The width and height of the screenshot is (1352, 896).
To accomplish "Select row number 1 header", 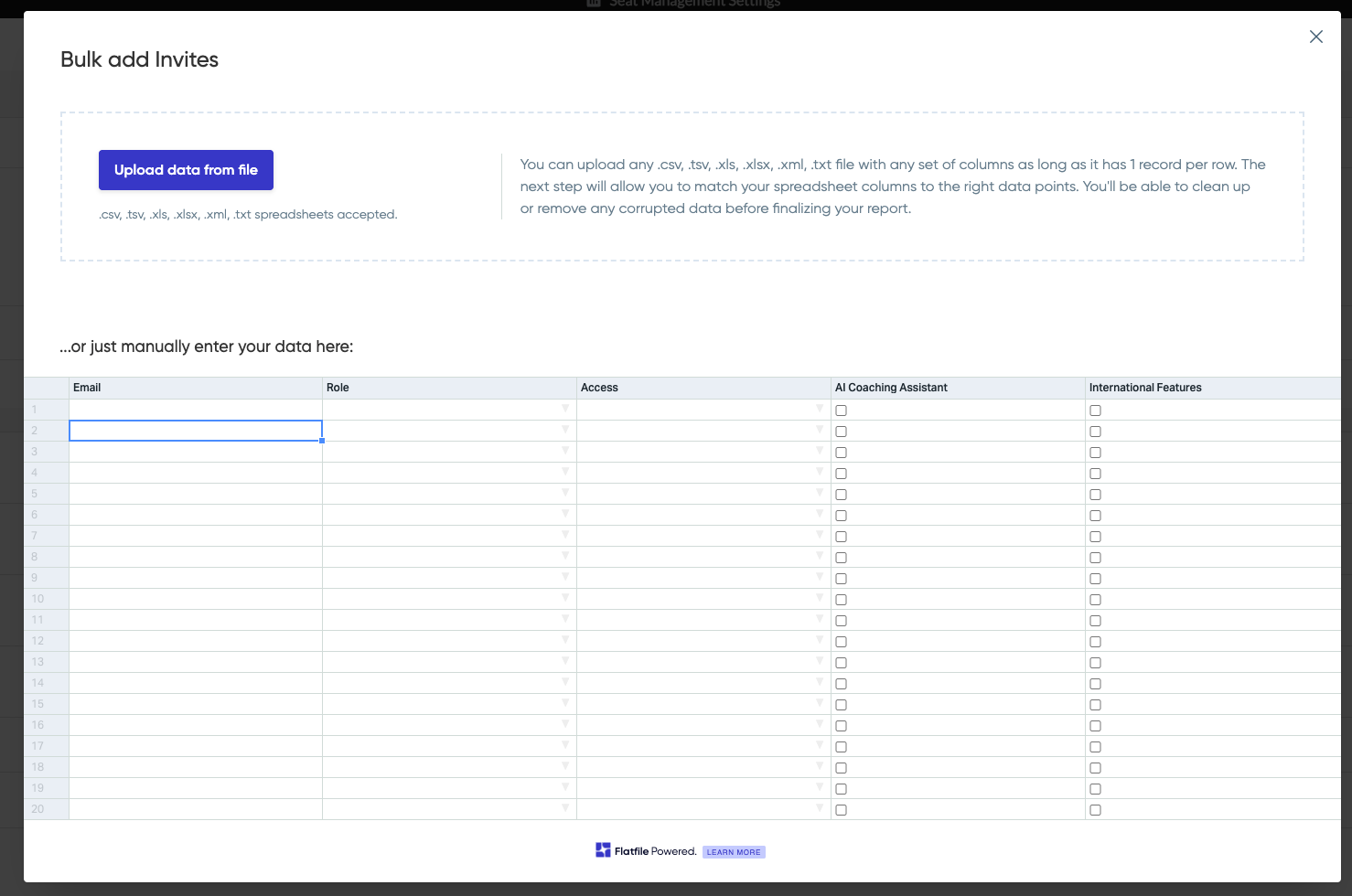I will [47, 410].
